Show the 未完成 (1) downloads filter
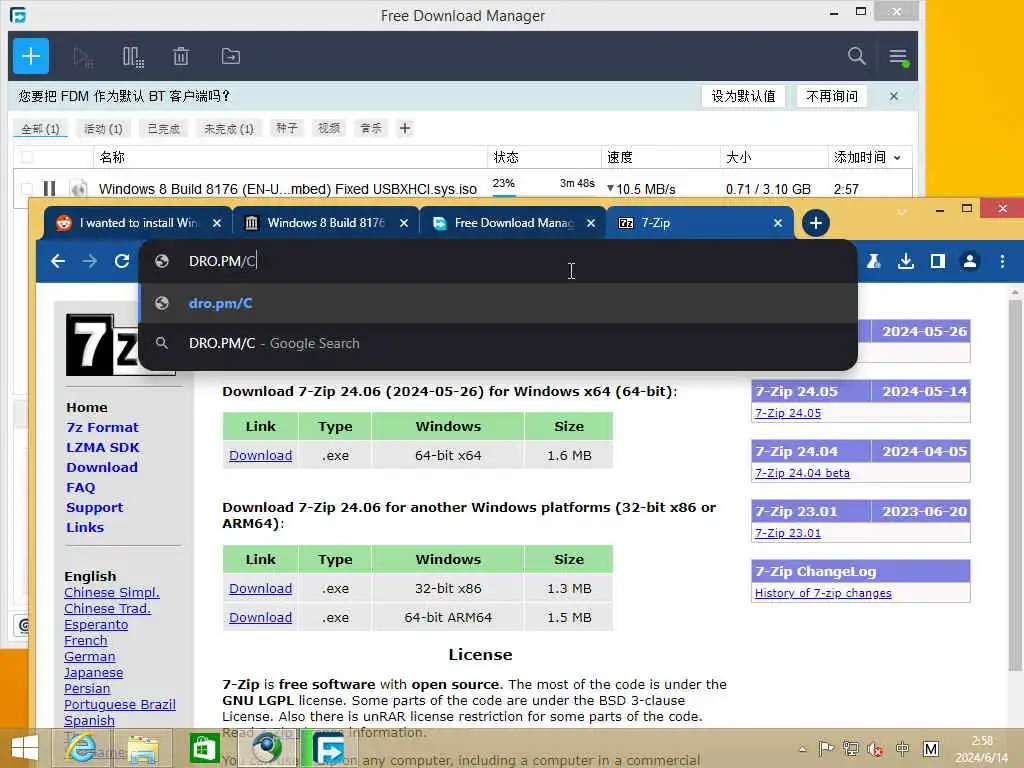1024x768 pixels. tap(229, 129)
